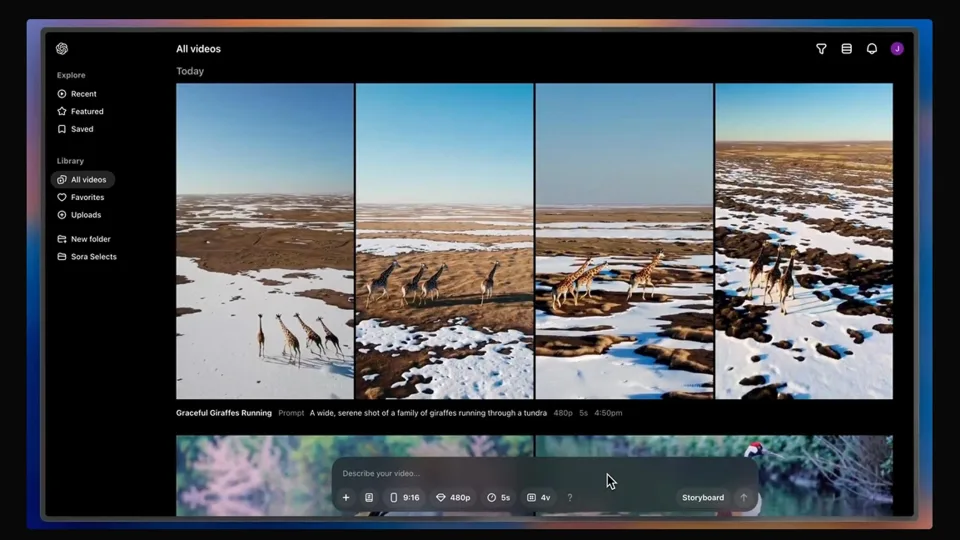Open the filter funnel icon
The image size is (960, 540).
click(821, 49)
